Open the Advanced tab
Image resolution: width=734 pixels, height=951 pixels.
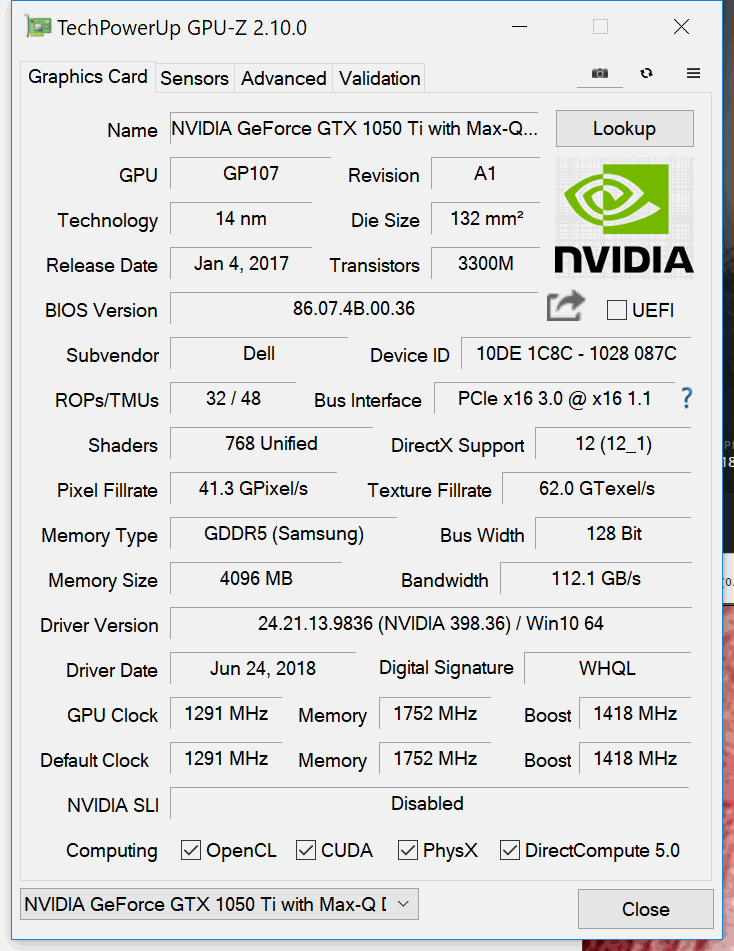tap(283, 78)
